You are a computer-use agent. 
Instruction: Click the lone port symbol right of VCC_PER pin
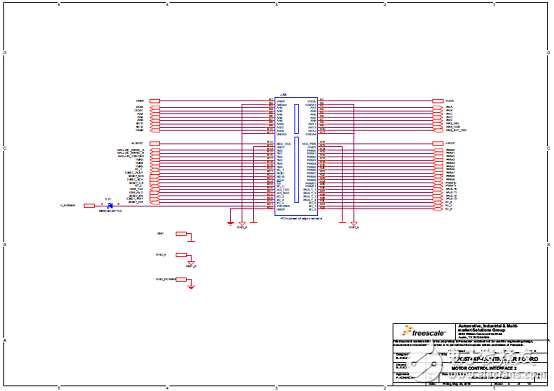point(438,143)
